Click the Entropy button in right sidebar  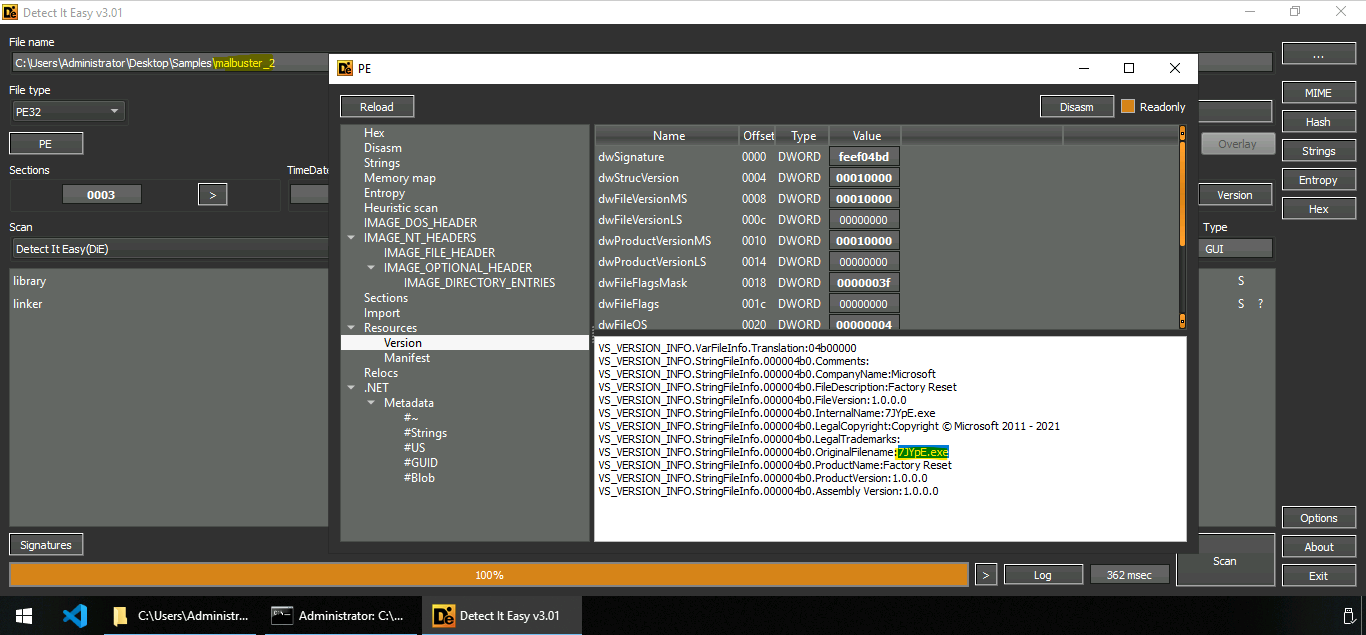(x=1318, y=180)
